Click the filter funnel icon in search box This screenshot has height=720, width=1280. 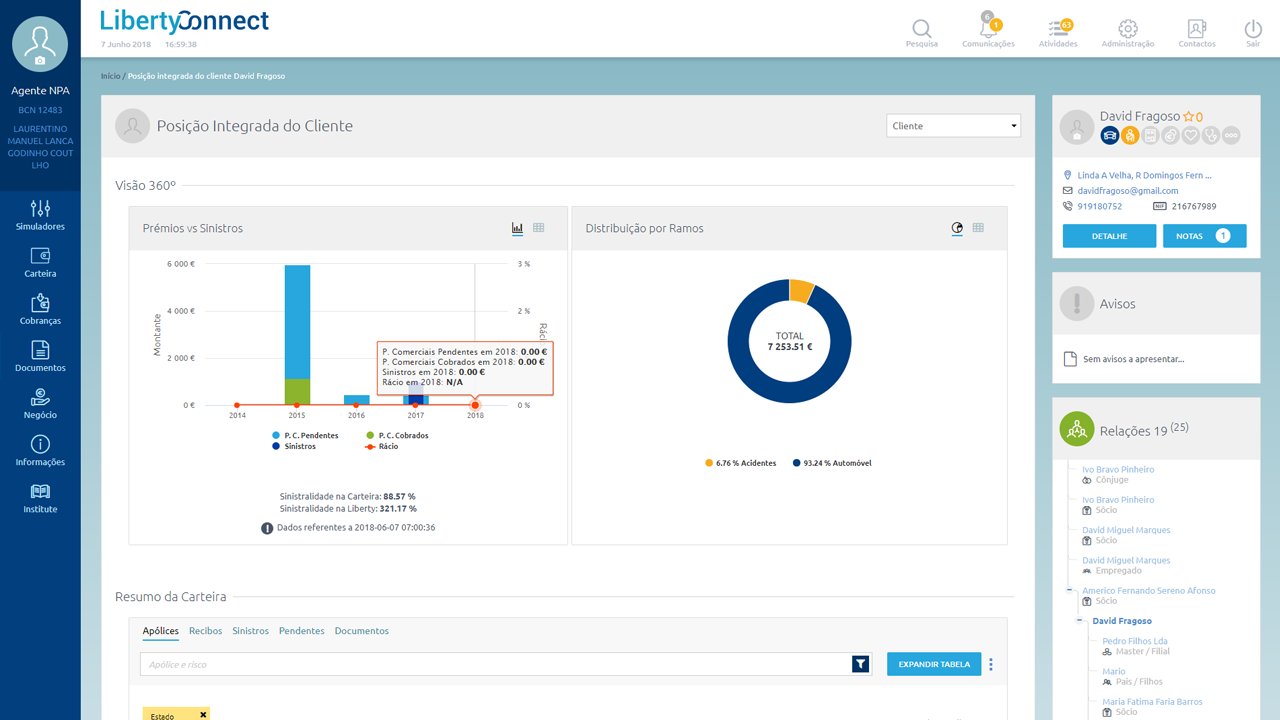pos(860,664)
